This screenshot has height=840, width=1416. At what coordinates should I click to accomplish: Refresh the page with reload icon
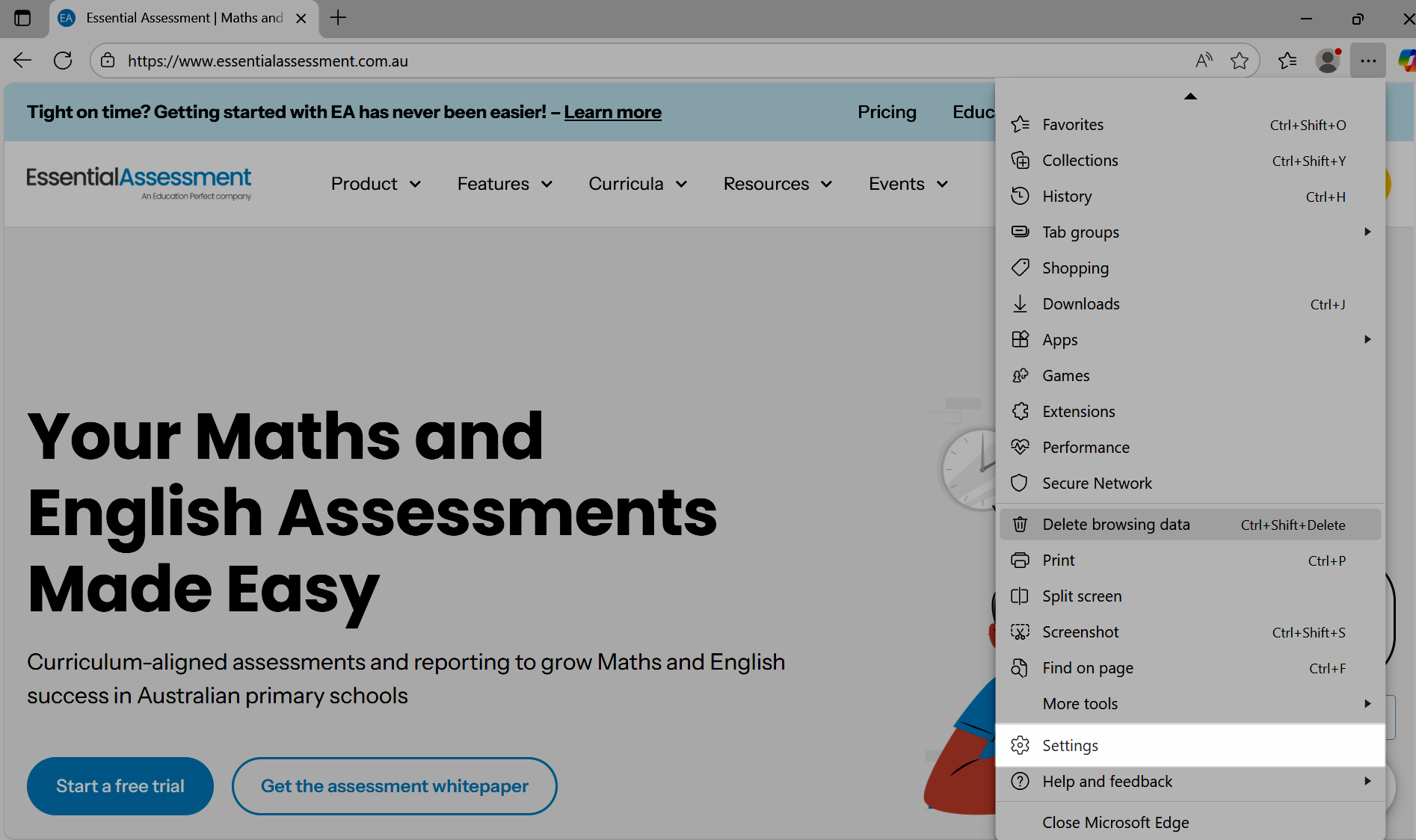coord(63,61)
